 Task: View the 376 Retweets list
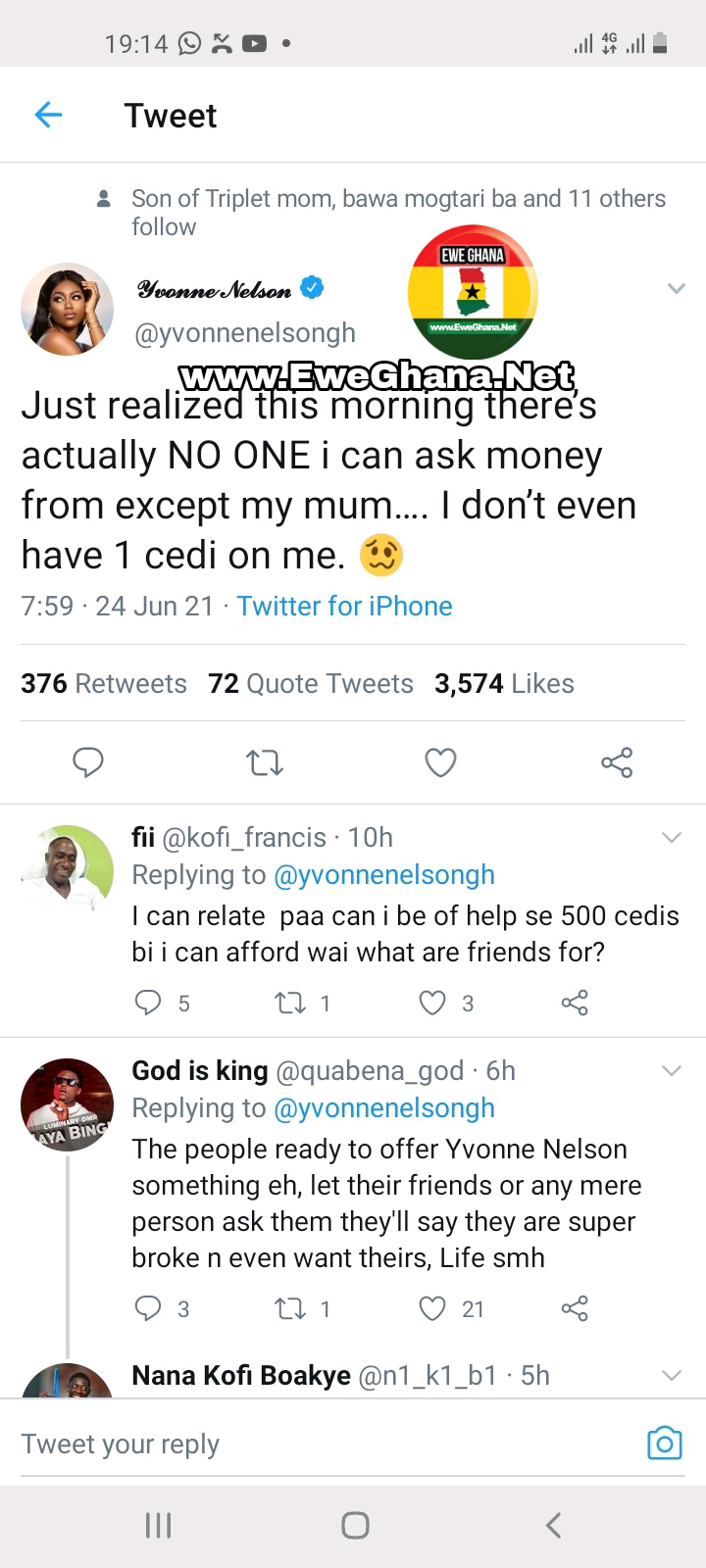coord(104,683)
